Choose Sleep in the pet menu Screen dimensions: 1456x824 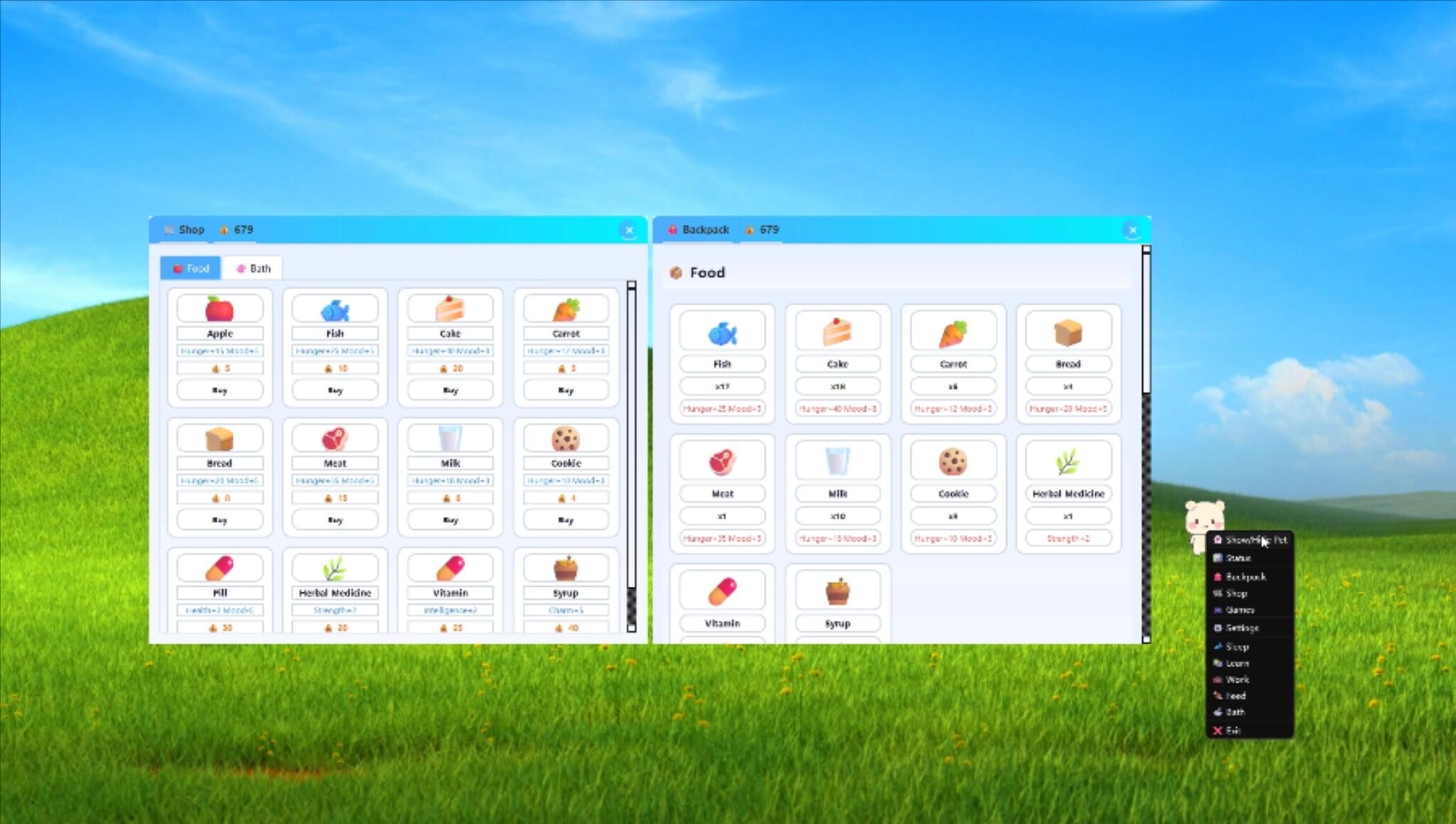(x=1250, y=646)
